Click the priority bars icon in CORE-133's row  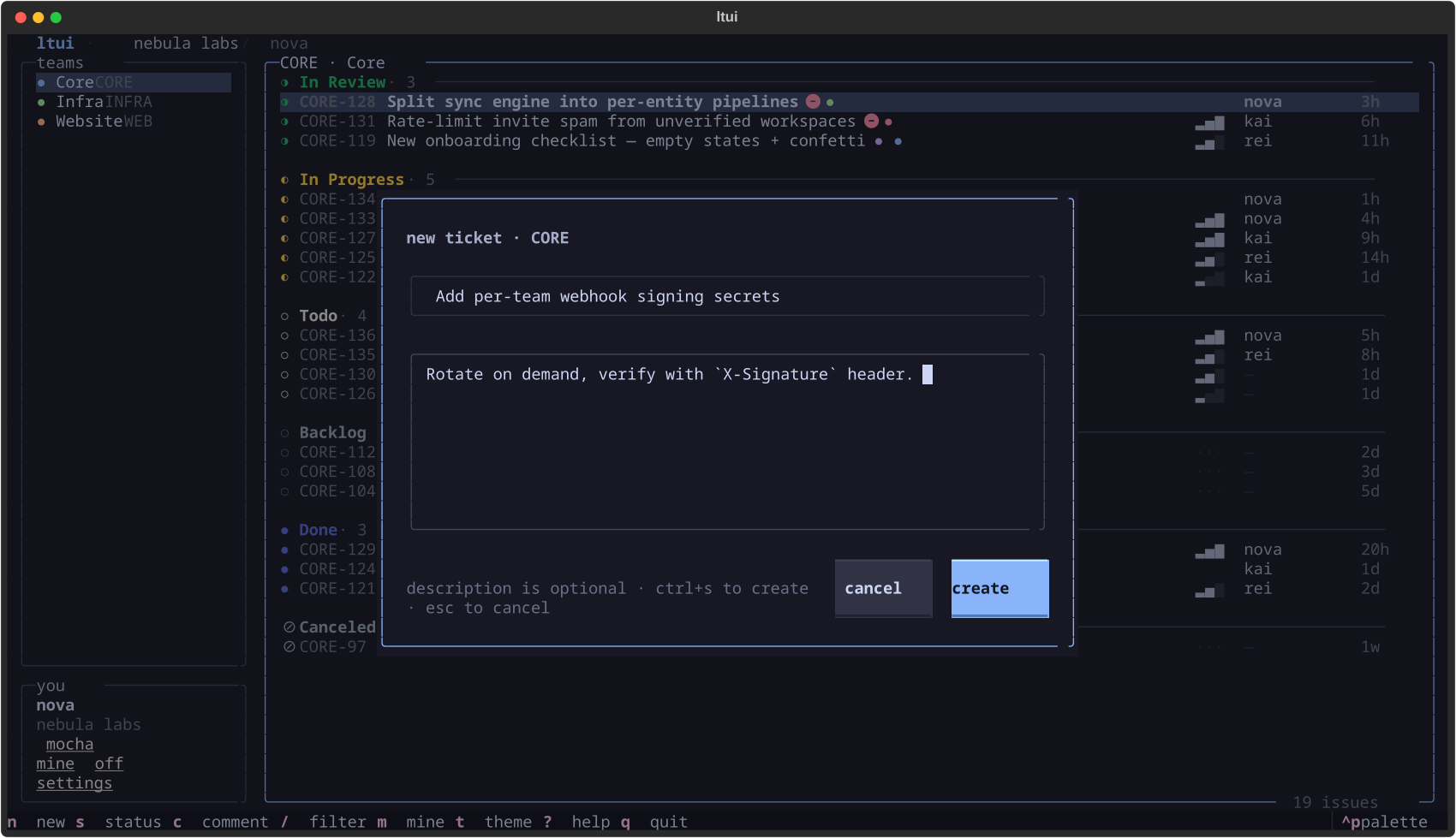(x=1209, y=221)
